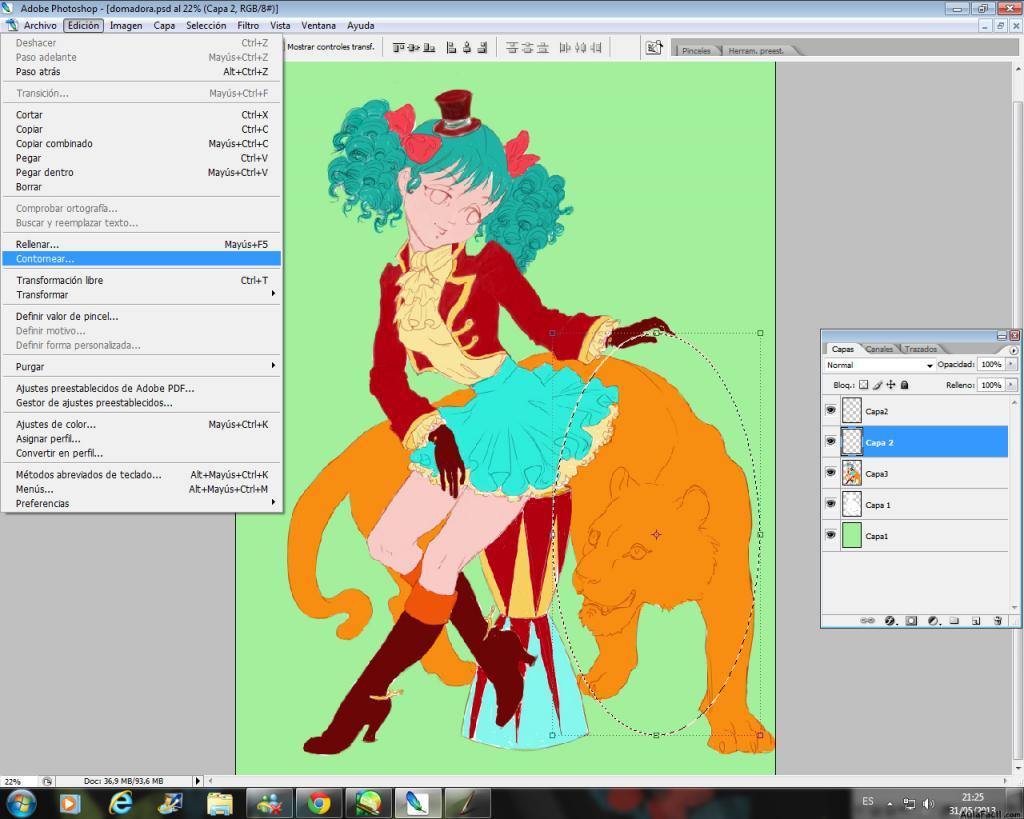Open the status bar document info arrow

click(197, 781)
